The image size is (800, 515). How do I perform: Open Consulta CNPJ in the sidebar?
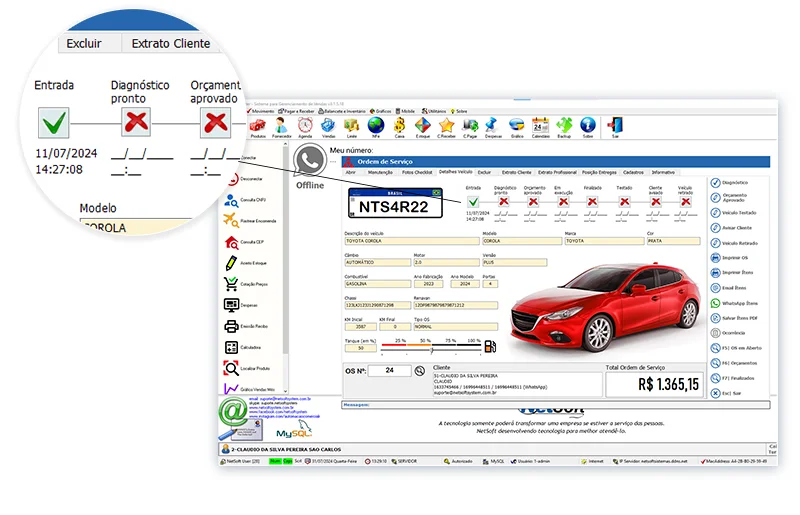[244, 200]
